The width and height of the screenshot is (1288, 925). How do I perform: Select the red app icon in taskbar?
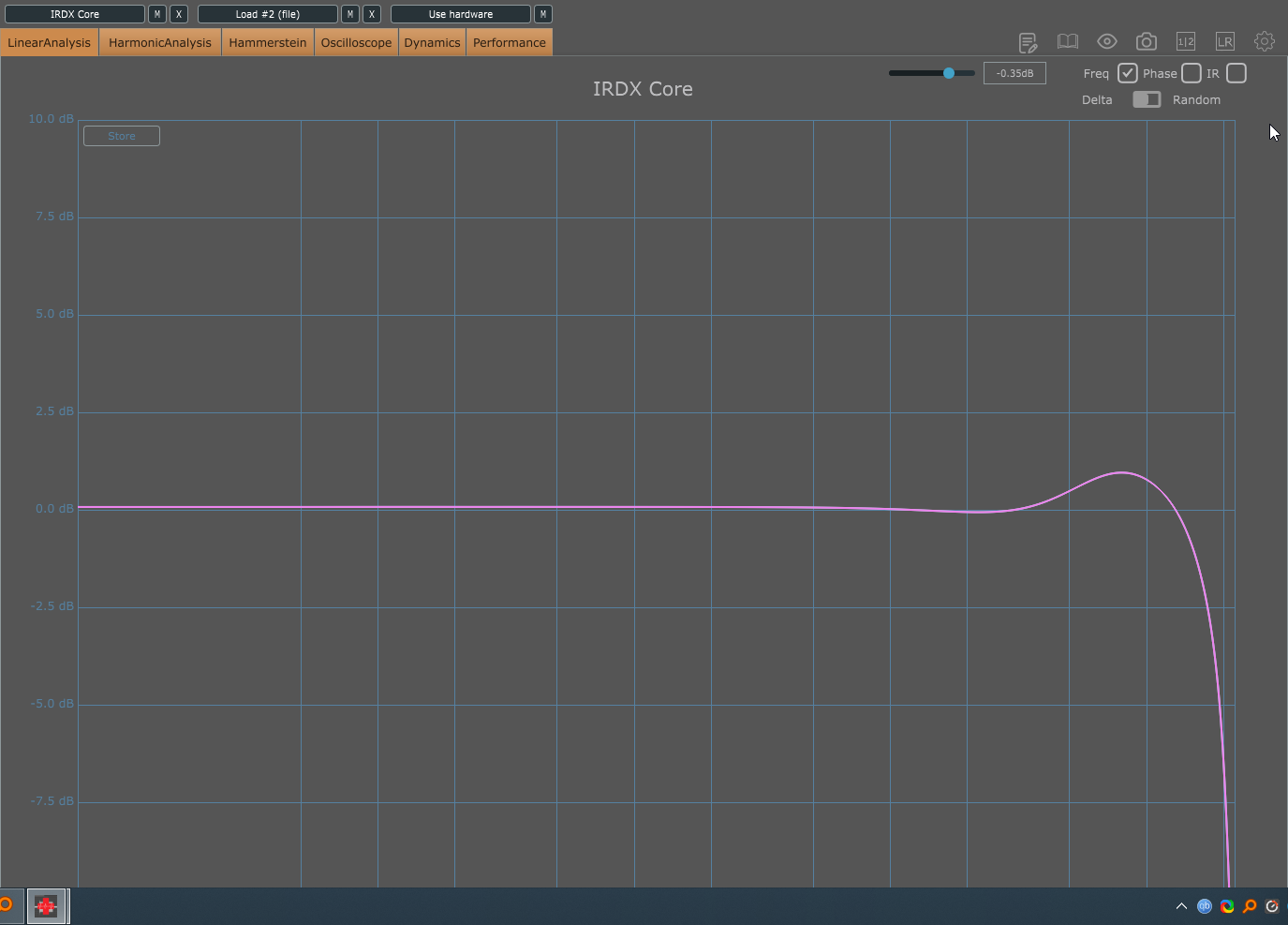[46, 906]
